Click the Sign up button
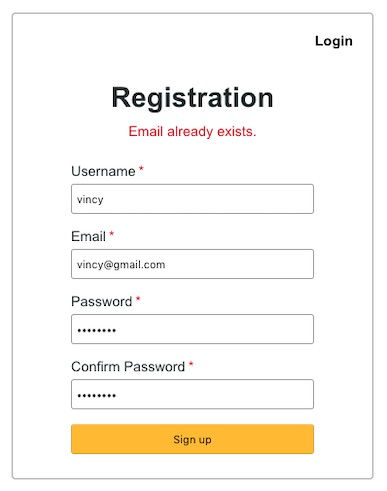Image resolution: width=387 pixels, height=491 pixels. pos(192,439)
